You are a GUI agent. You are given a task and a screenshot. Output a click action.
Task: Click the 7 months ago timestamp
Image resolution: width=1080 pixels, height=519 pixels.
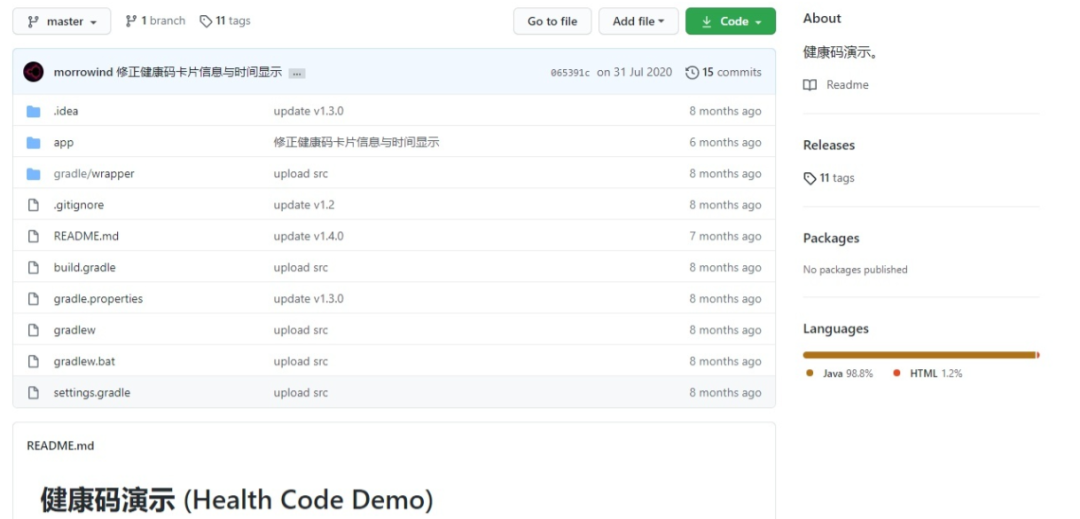pos(725,236)
